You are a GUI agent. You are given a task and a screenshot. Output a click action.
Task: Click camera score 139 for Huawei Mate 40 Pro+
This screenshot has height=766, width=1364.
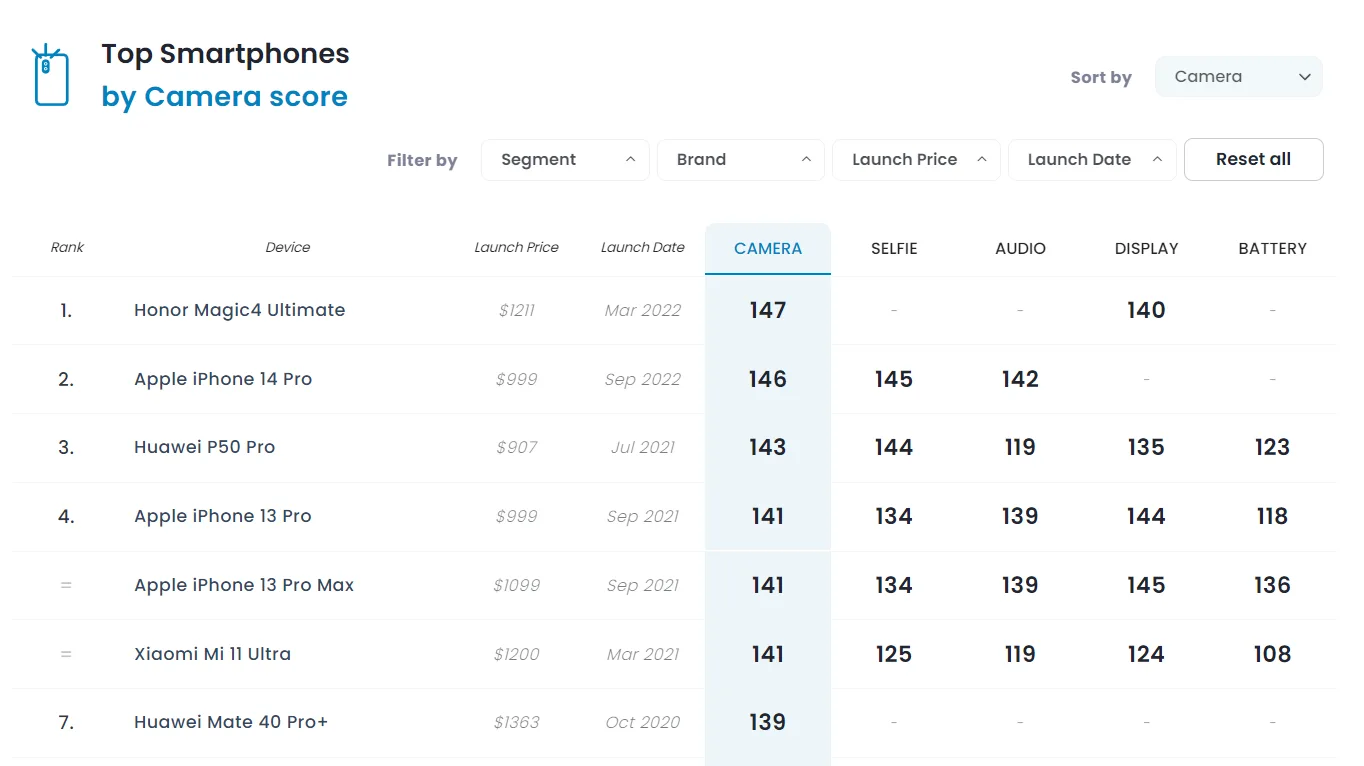coord(768,722)
